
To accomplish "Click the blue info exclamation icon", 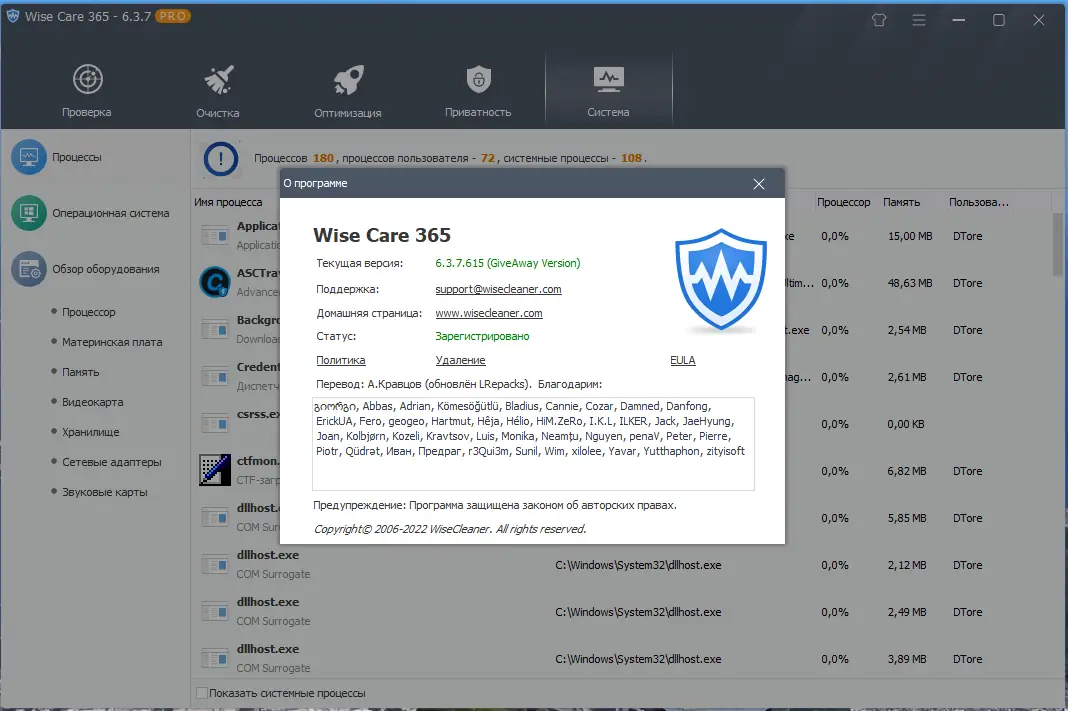I will point(221,159).
